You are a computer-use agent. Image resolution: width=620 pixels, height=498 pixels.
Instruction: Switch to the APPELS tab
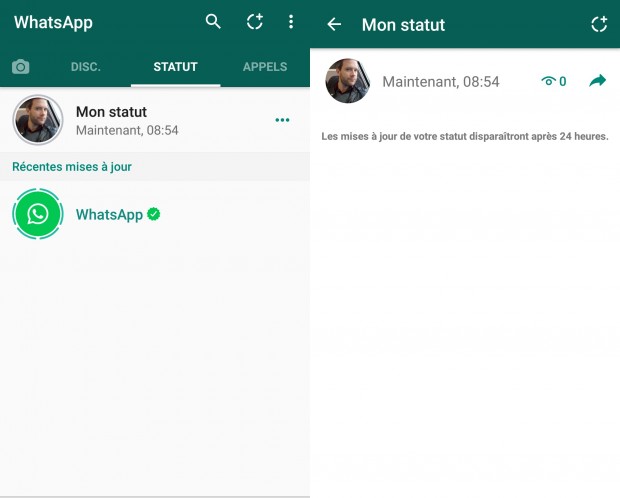click(x=265, y=67)
